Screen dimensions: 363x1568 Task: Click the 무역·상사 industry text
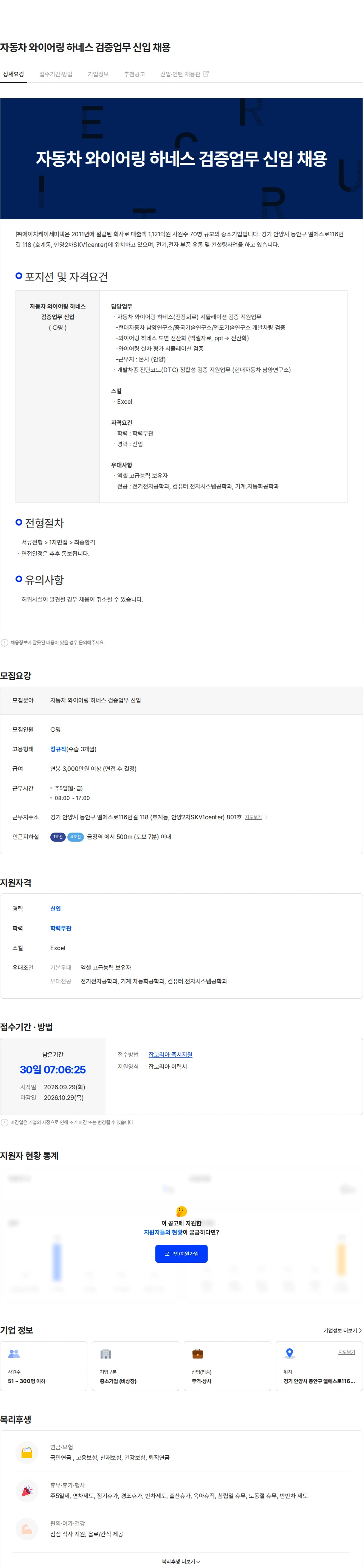tap(202, 1381)
